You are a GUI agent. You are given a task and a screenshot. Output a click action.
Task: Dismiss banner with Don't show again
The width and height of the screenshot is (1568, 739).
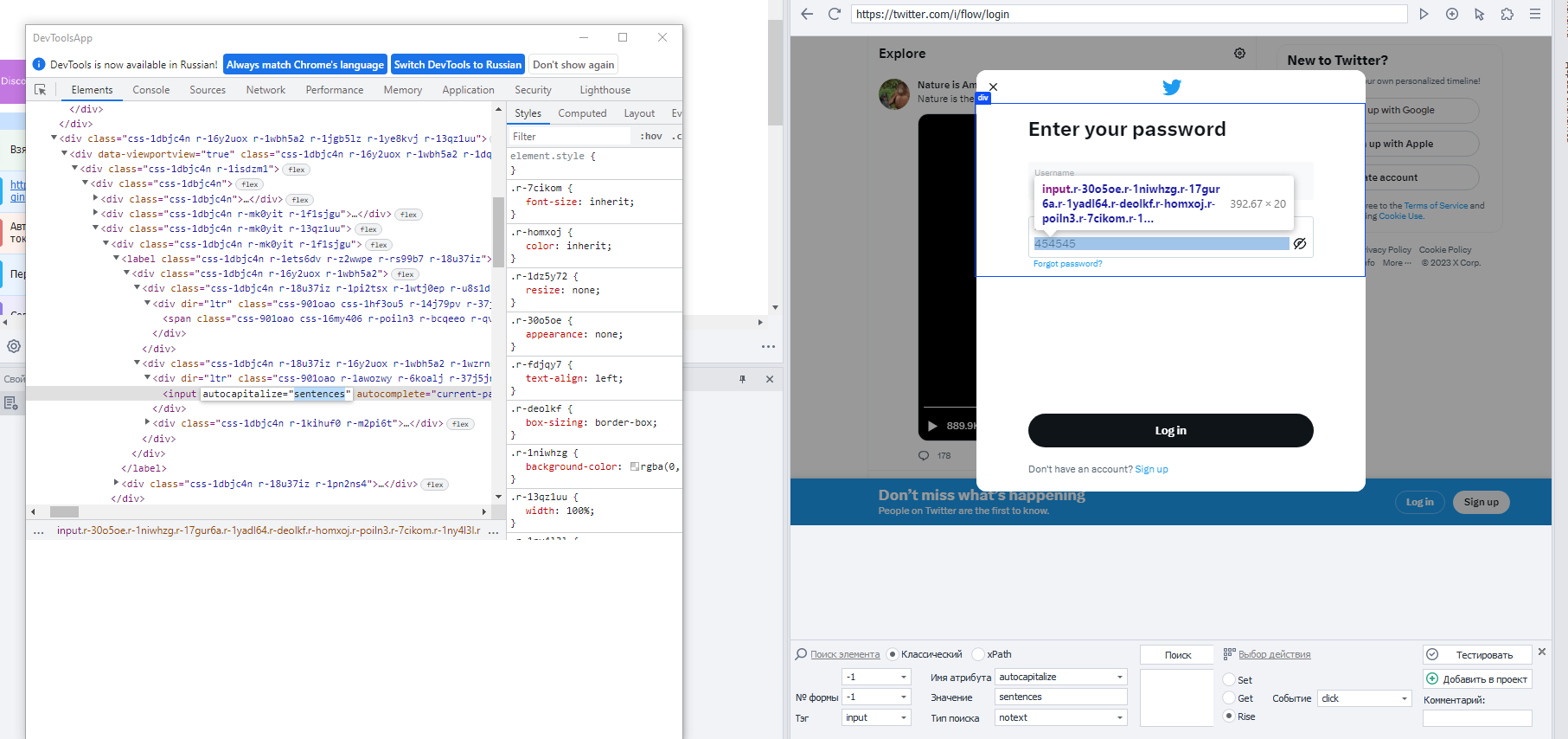[x=573, y=65]
